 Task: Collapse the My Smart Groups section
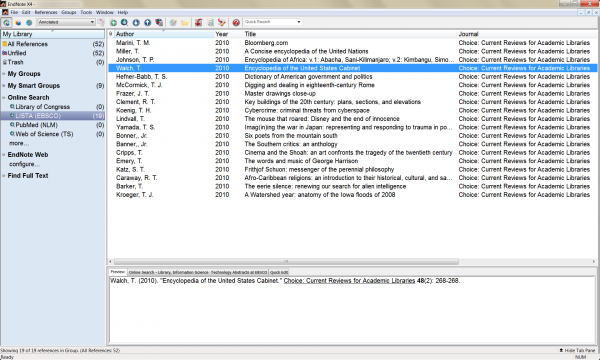point(3,86)
